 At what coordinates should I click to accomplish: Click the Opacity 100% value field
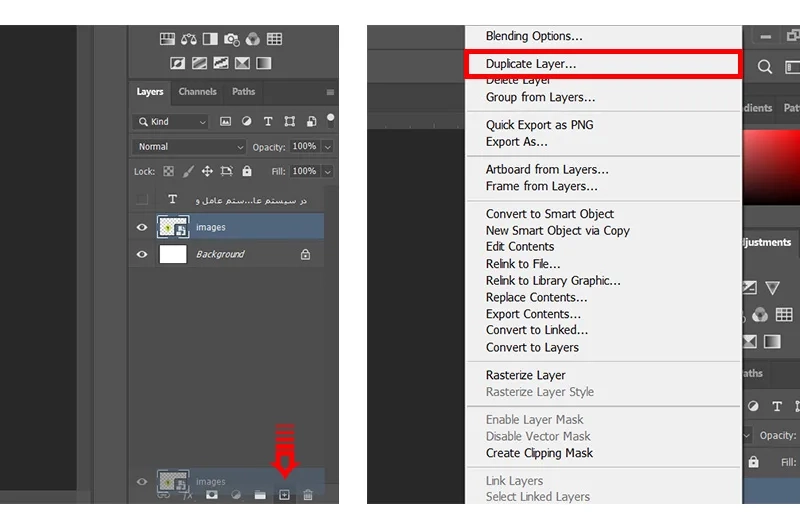[305, 147]
